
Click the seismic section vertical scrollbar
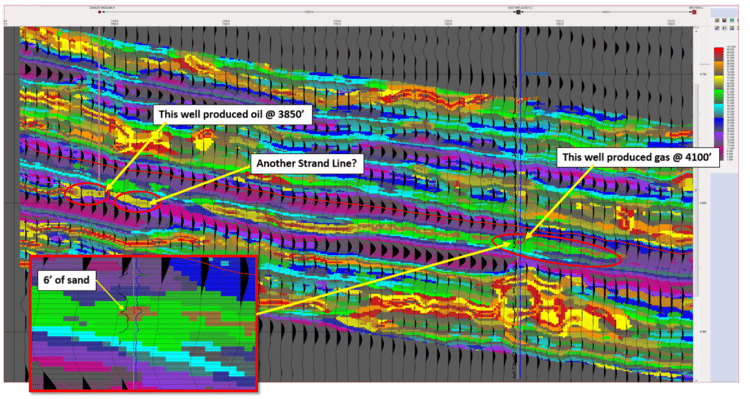(x=696, y=190)
